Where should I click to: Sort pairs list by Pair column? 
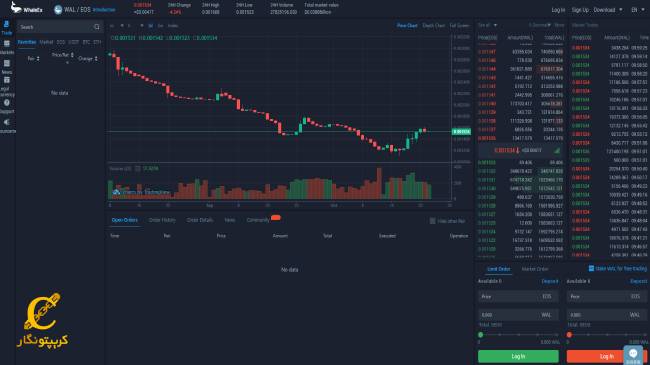(34, 58)
